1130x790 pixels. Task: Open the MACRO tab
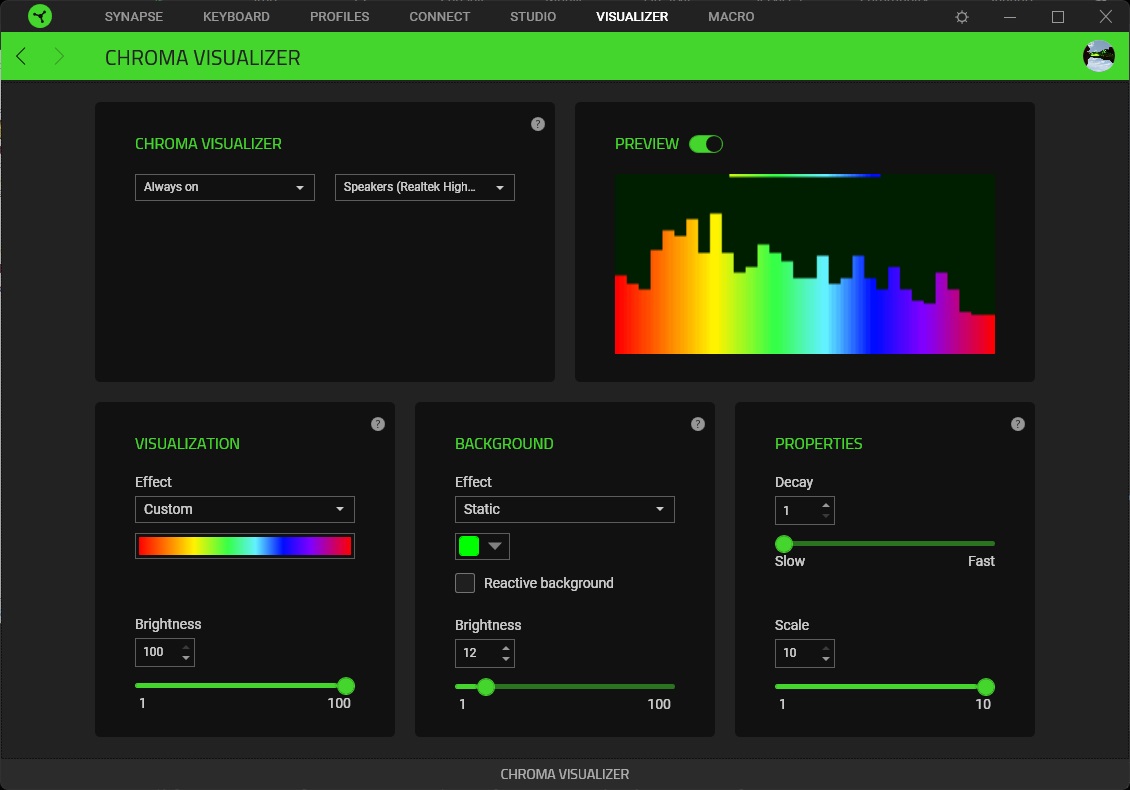731,17
